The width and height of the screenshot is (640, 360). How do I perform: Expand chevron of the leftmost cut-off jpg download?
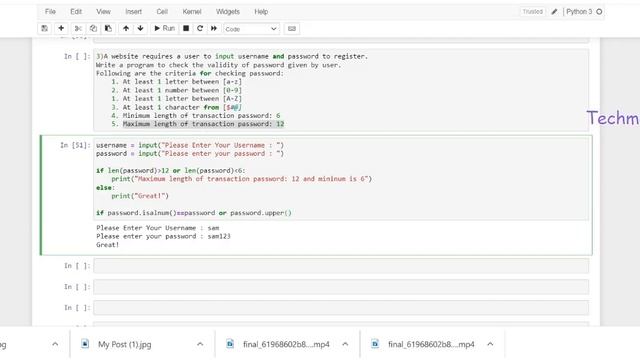[x=55, y=344]
